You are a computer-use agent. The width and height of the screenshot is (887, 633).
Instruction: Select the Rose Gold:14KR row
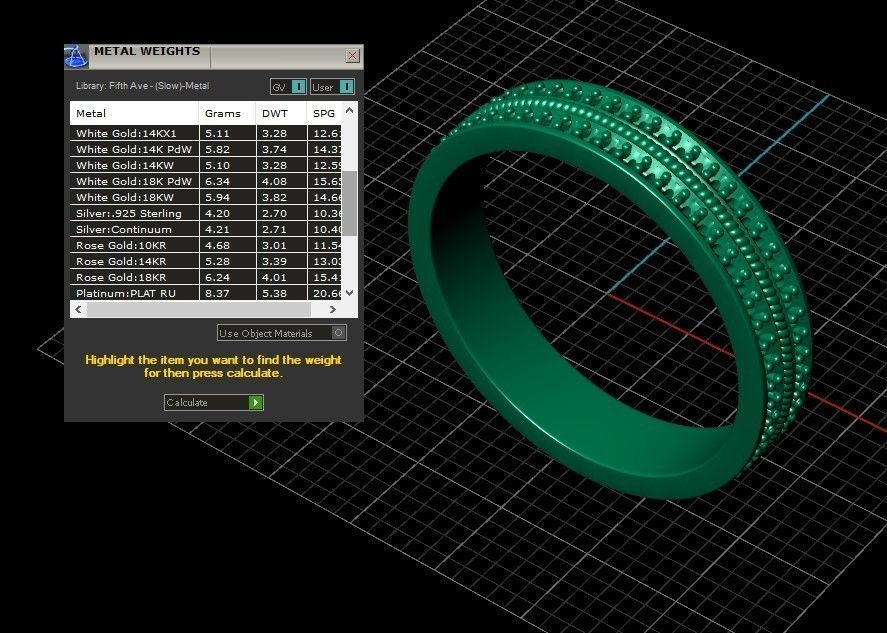206,261
